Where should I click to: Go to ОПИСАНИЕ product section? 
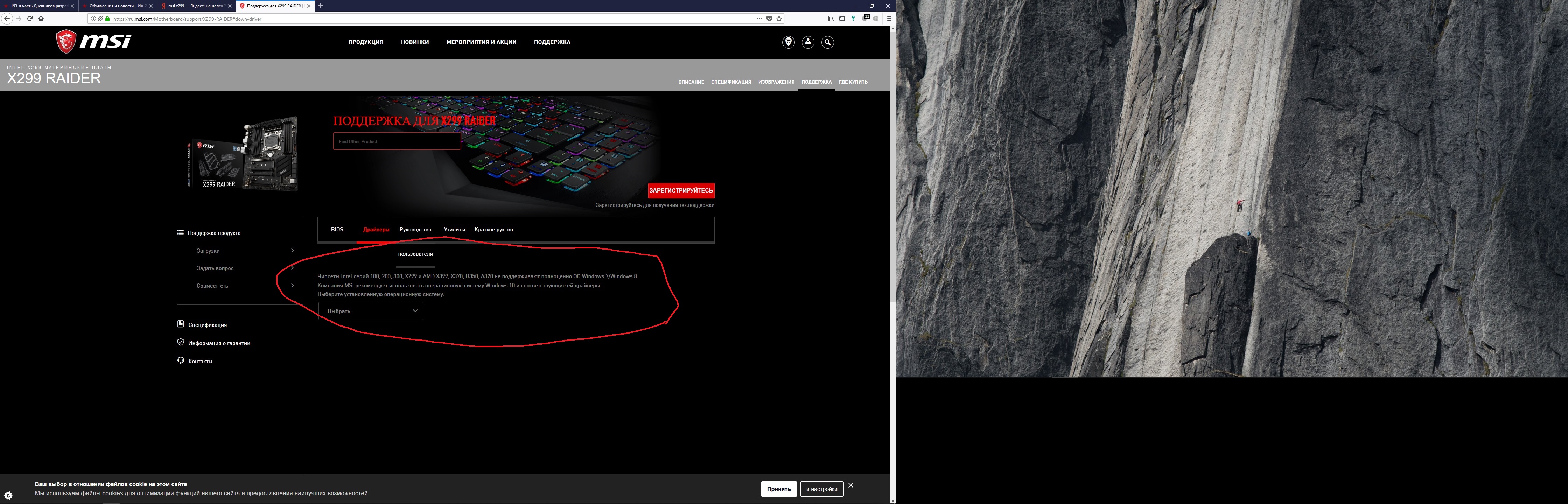tap(691, 82)
